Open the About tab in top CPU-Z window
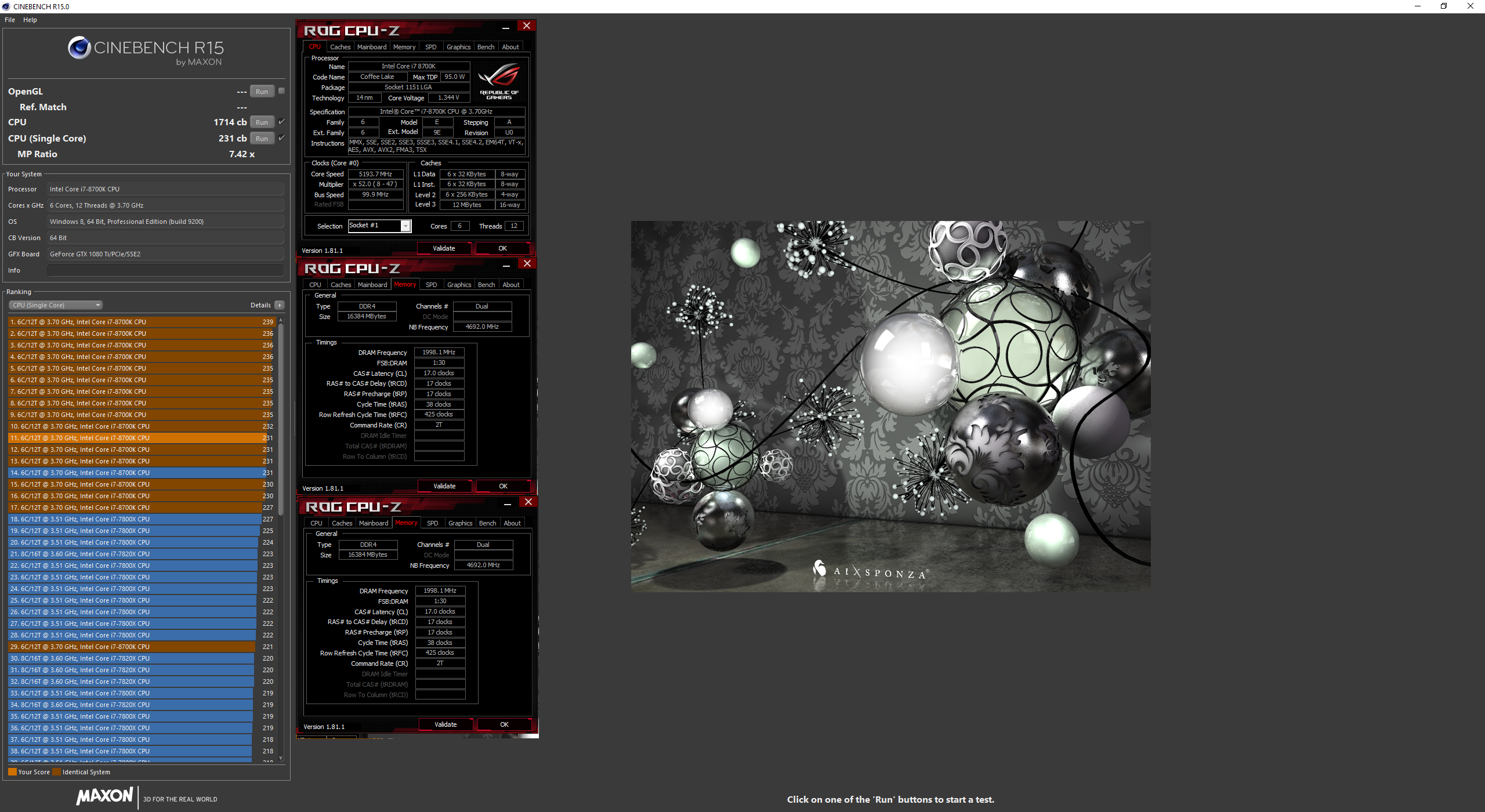 click(x=510, y=47)
